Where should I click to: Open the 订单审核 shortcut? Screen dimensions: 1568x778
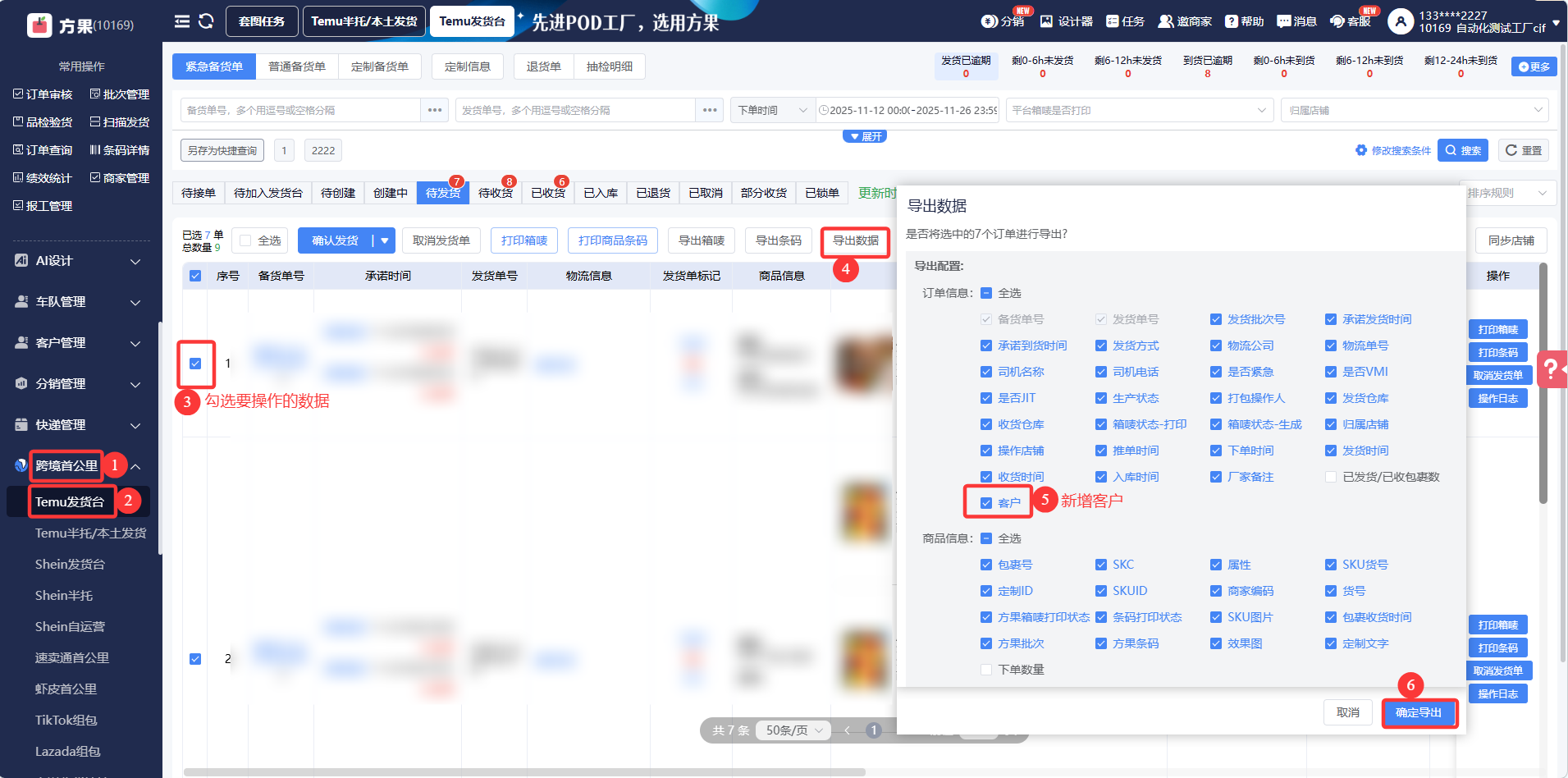click(x=43, y=94)
